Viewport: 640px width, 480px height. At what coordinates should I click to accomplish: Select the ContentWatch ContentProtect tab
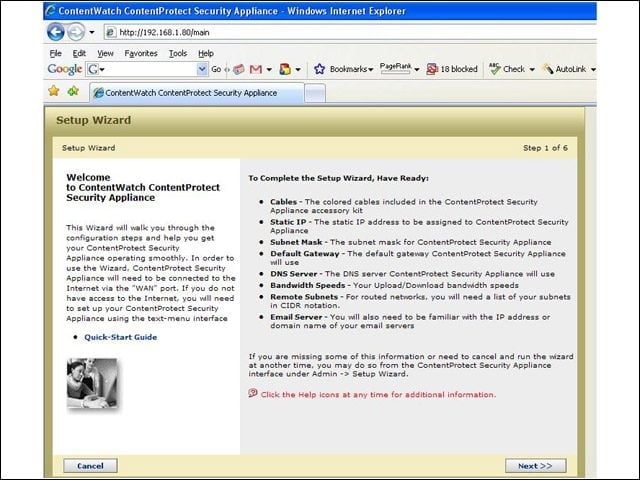[197, 93]
